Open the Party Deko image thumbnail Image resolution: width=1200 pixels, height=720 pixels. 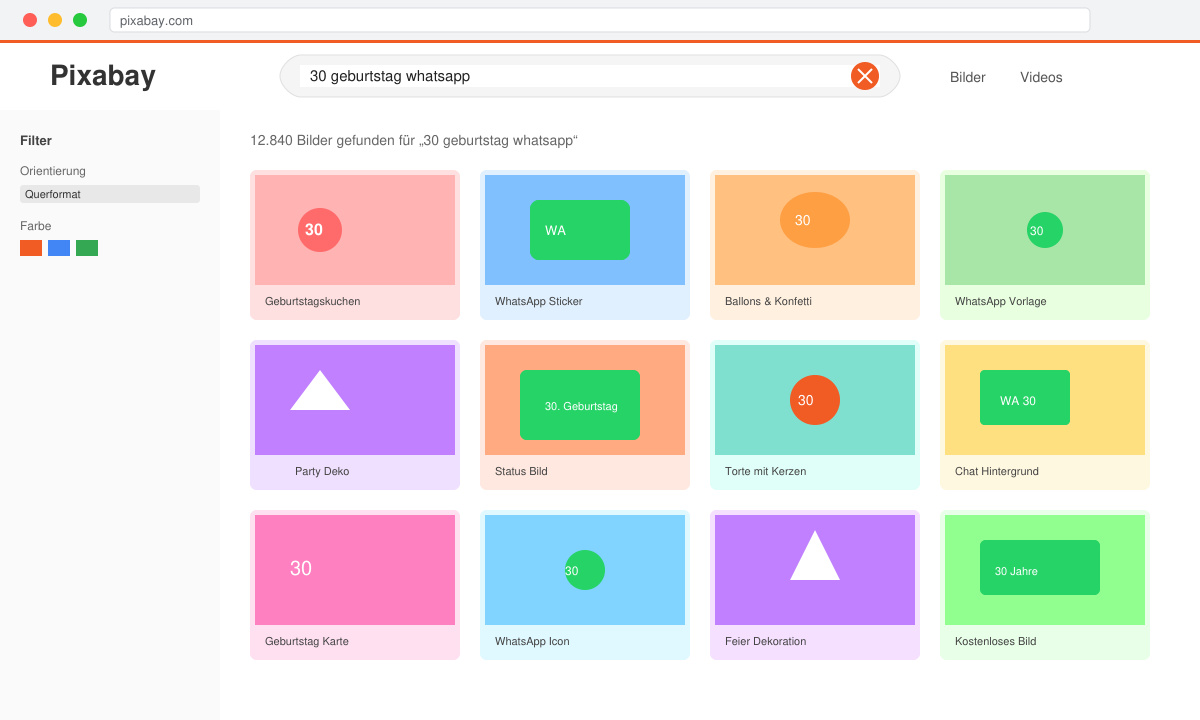tap(355, 400)
